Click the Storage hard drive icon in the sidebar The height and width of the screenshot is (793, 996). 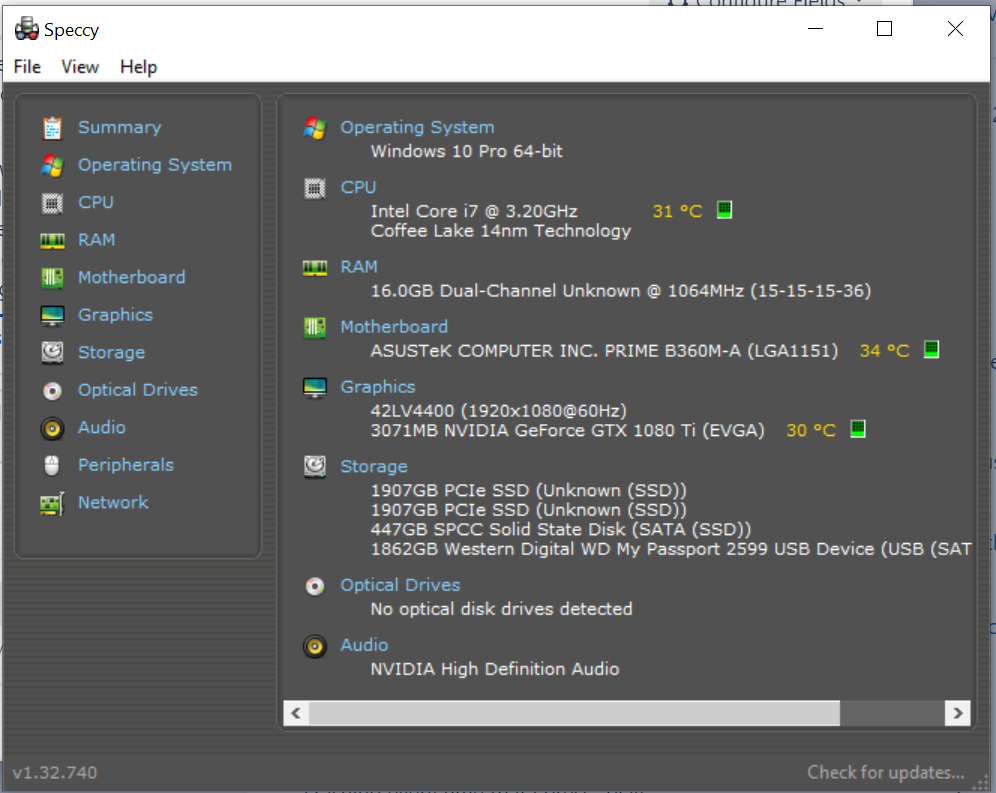tap(52, 353)
